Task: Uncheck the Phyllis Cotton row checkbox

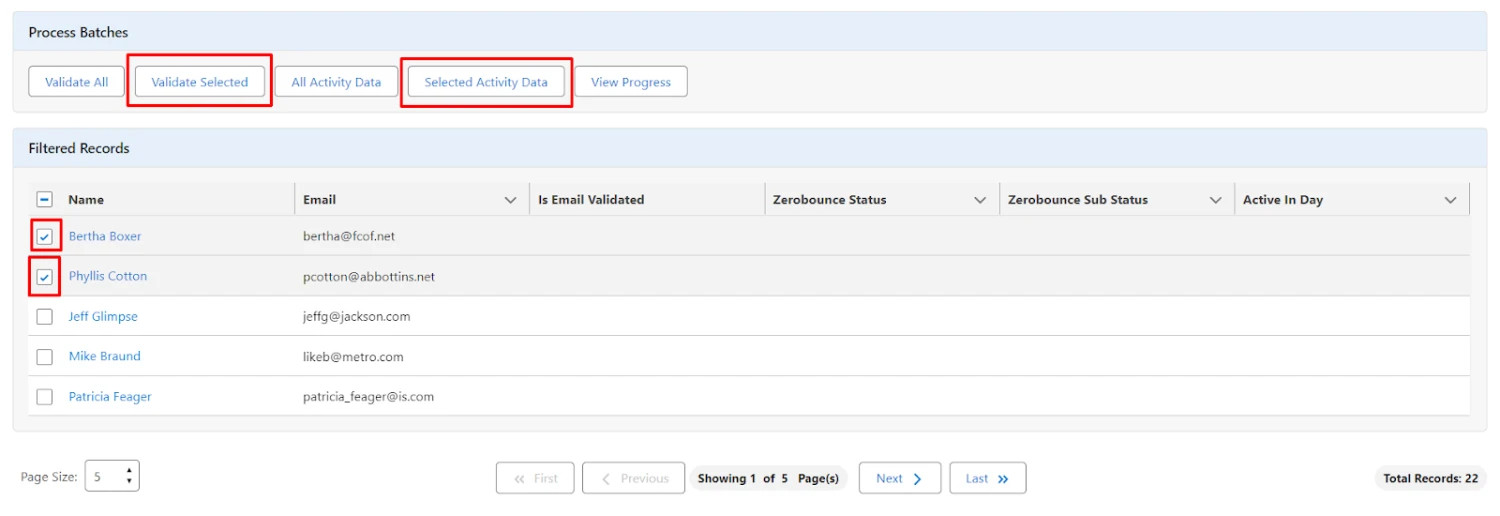Action: coord(45,277)
